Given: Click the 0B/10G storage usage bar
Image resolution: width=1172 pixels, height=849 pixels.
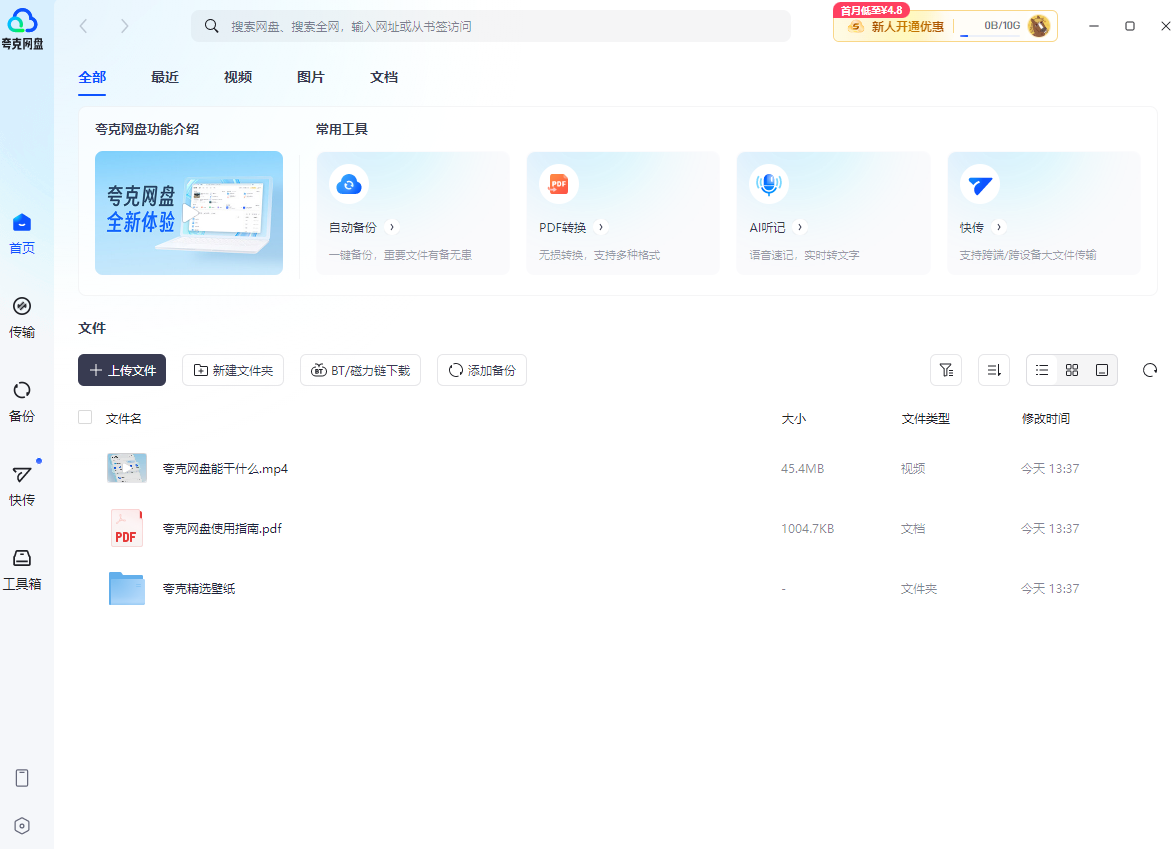Looking at the screenshot, I should pyautogui.click(x=989, y=27).
